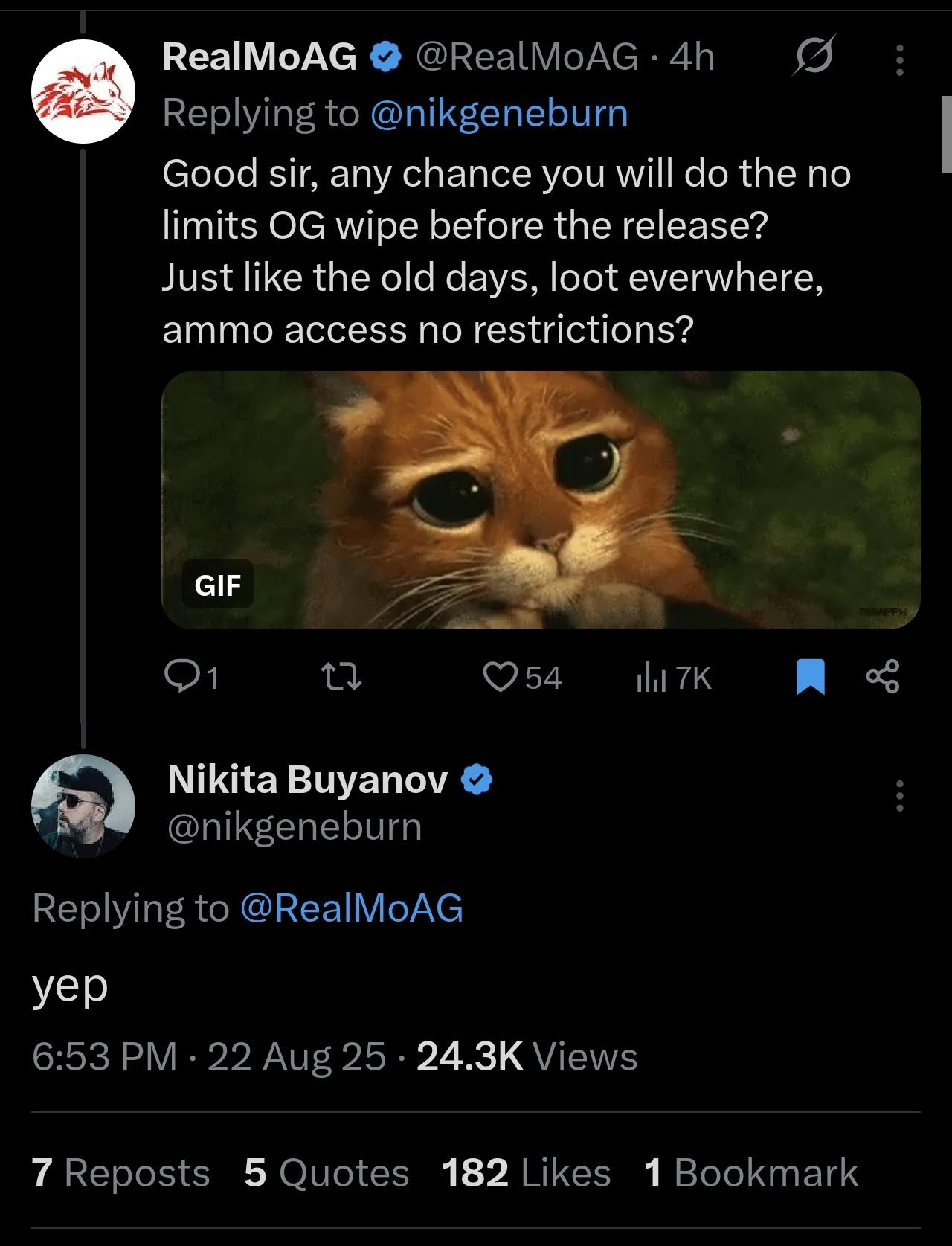This screenshot has width=952, height=1246.
Task: Follow the @nikgeneburn mention link
Action: [x=498, y=113]
